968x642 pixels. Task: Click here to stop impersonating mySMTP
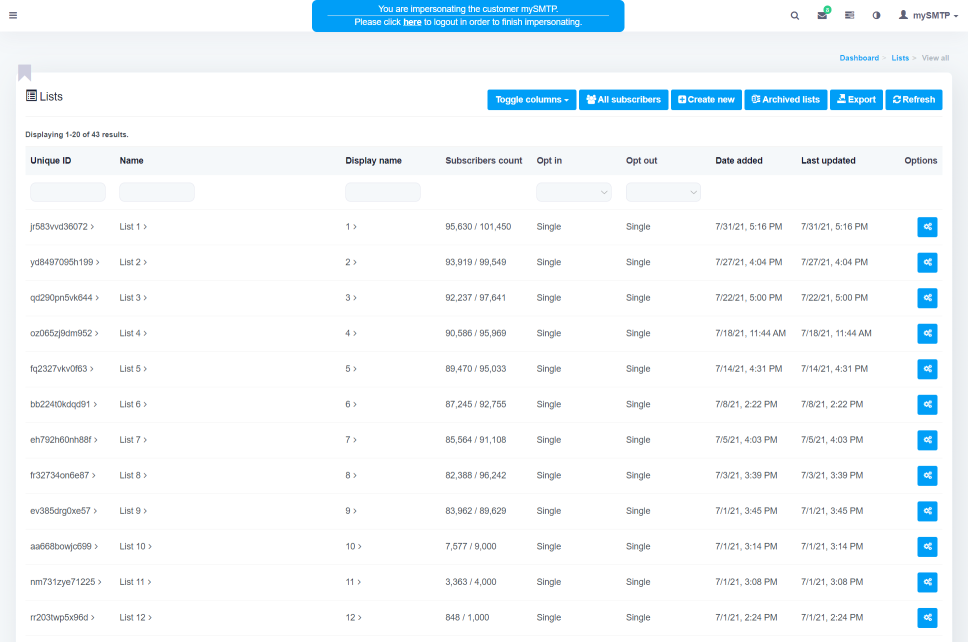point(412,21)
